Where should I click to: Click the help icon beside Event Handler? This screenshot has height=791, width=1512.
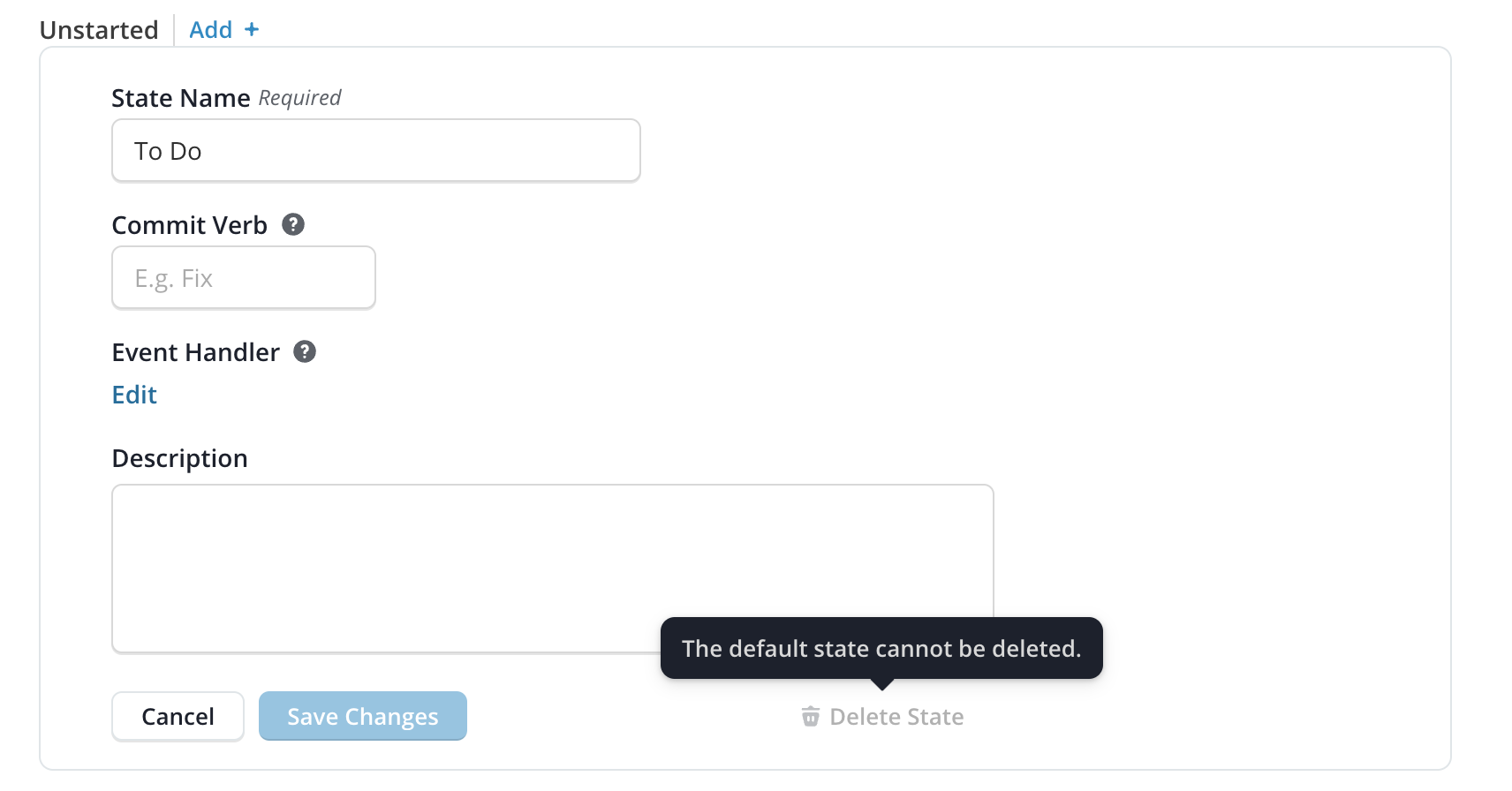pyautogui.click(x=305, y=351)
